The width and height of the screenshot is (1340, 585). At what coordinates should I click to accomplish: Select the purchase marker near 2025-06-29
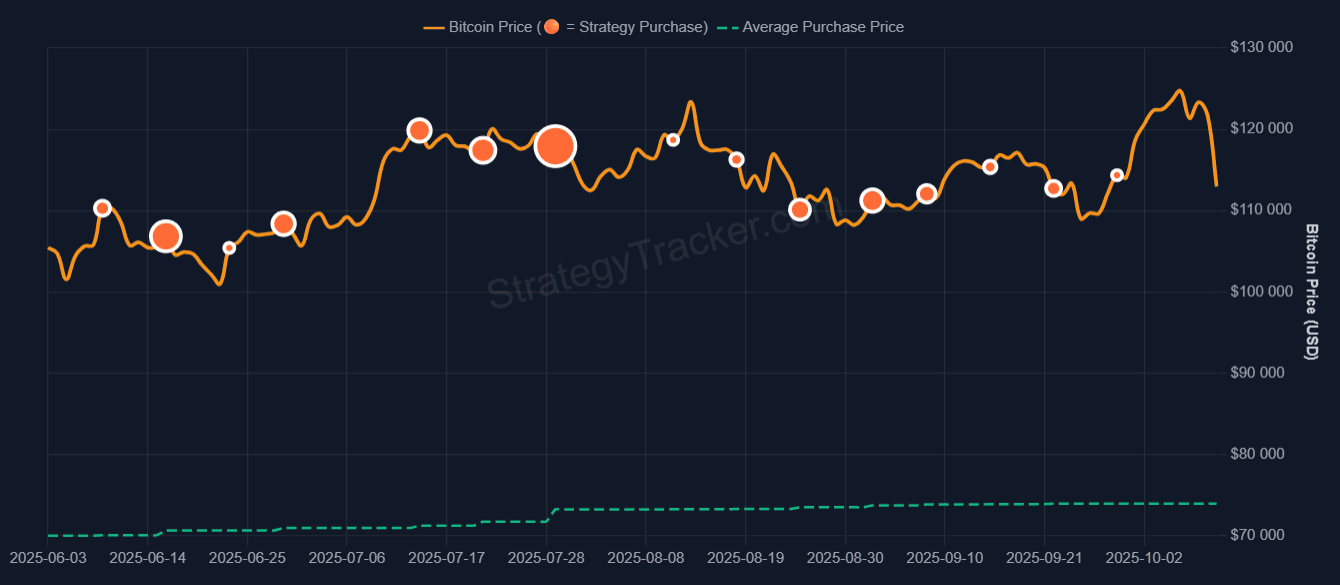point(283,224)
